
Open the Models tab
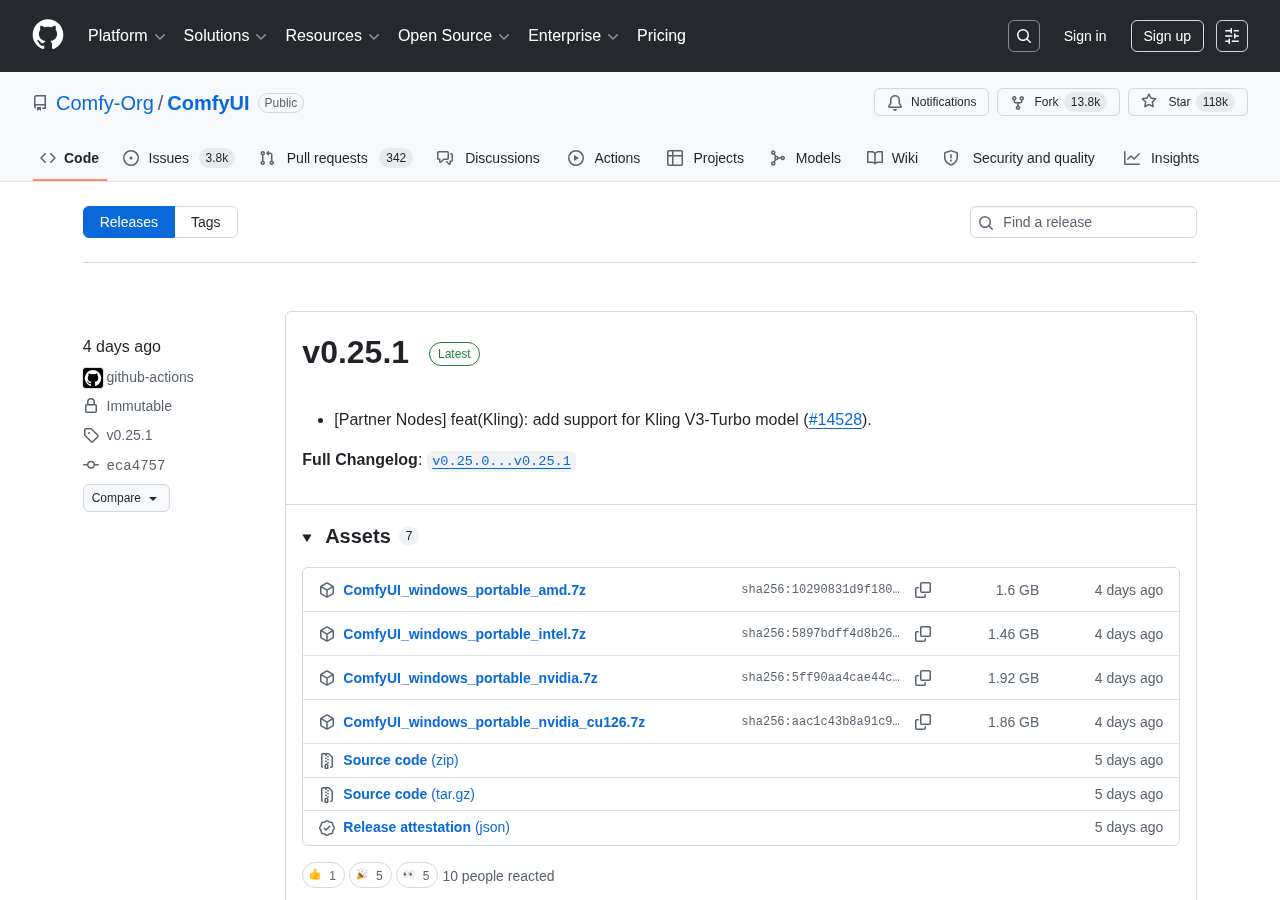tap(806, 158)
